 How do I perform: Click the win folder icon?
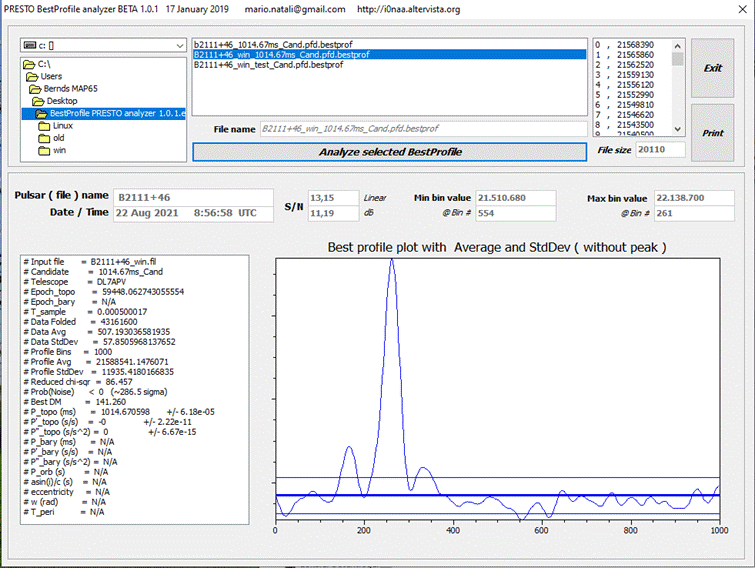pyautogui.click(x=44, y=151)
